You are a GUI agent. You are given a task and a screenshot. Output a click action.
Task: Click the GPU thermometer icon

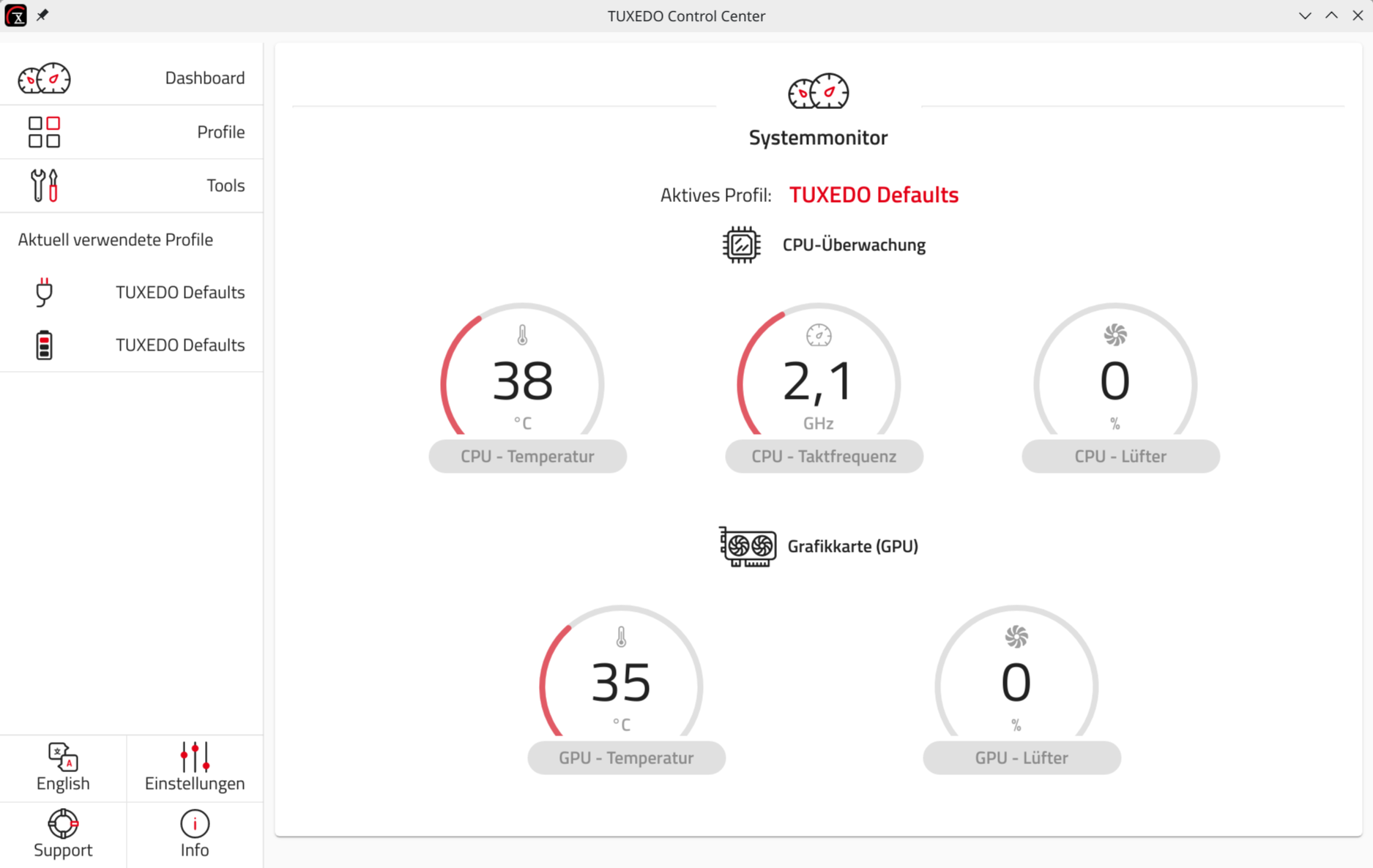pyautogui.click(x=621, y=637)
